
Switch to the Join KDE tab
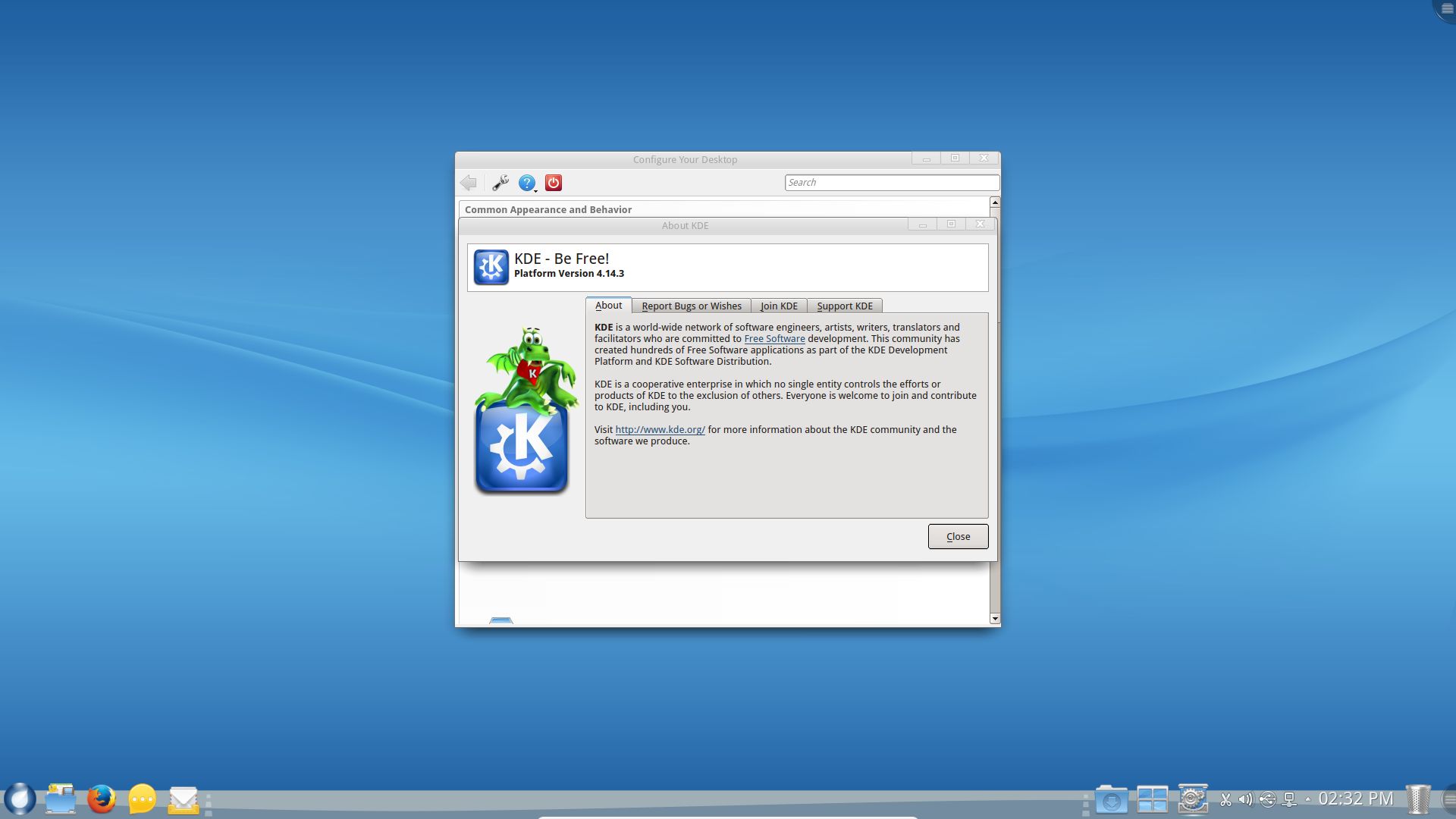tap(779, 306)
